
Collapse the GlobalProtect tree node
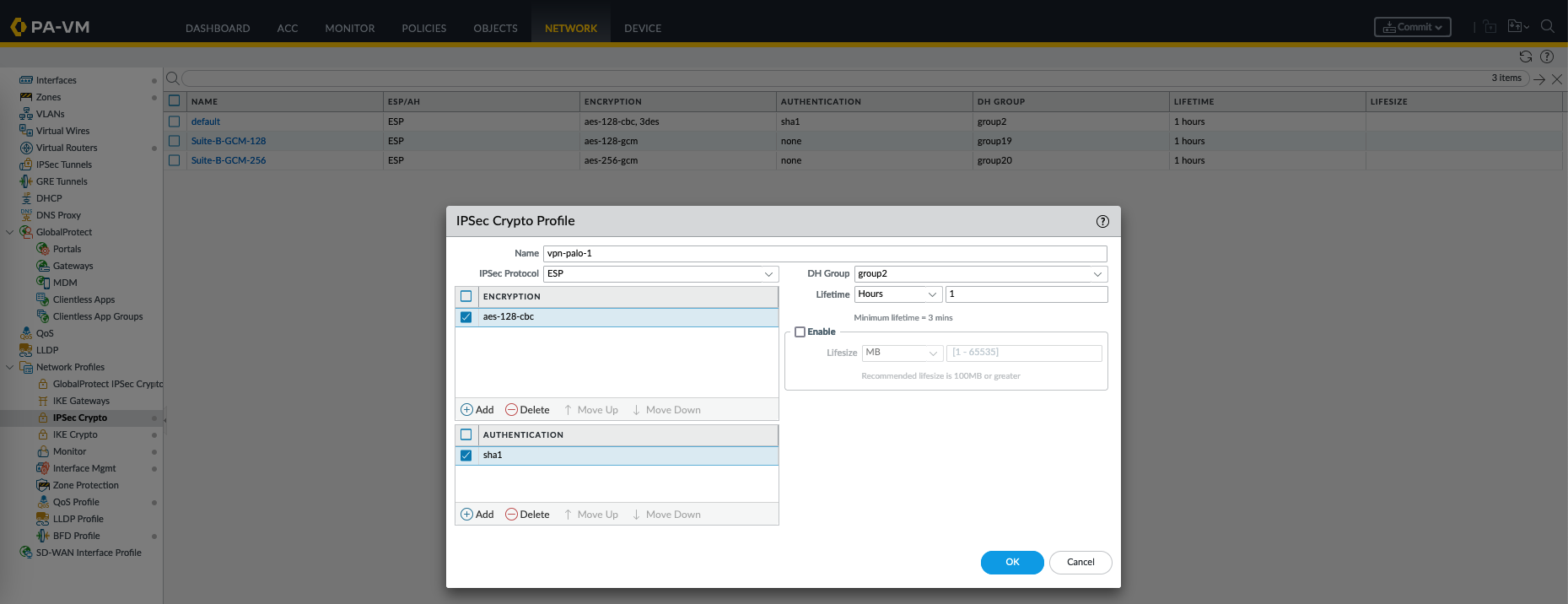10,232
